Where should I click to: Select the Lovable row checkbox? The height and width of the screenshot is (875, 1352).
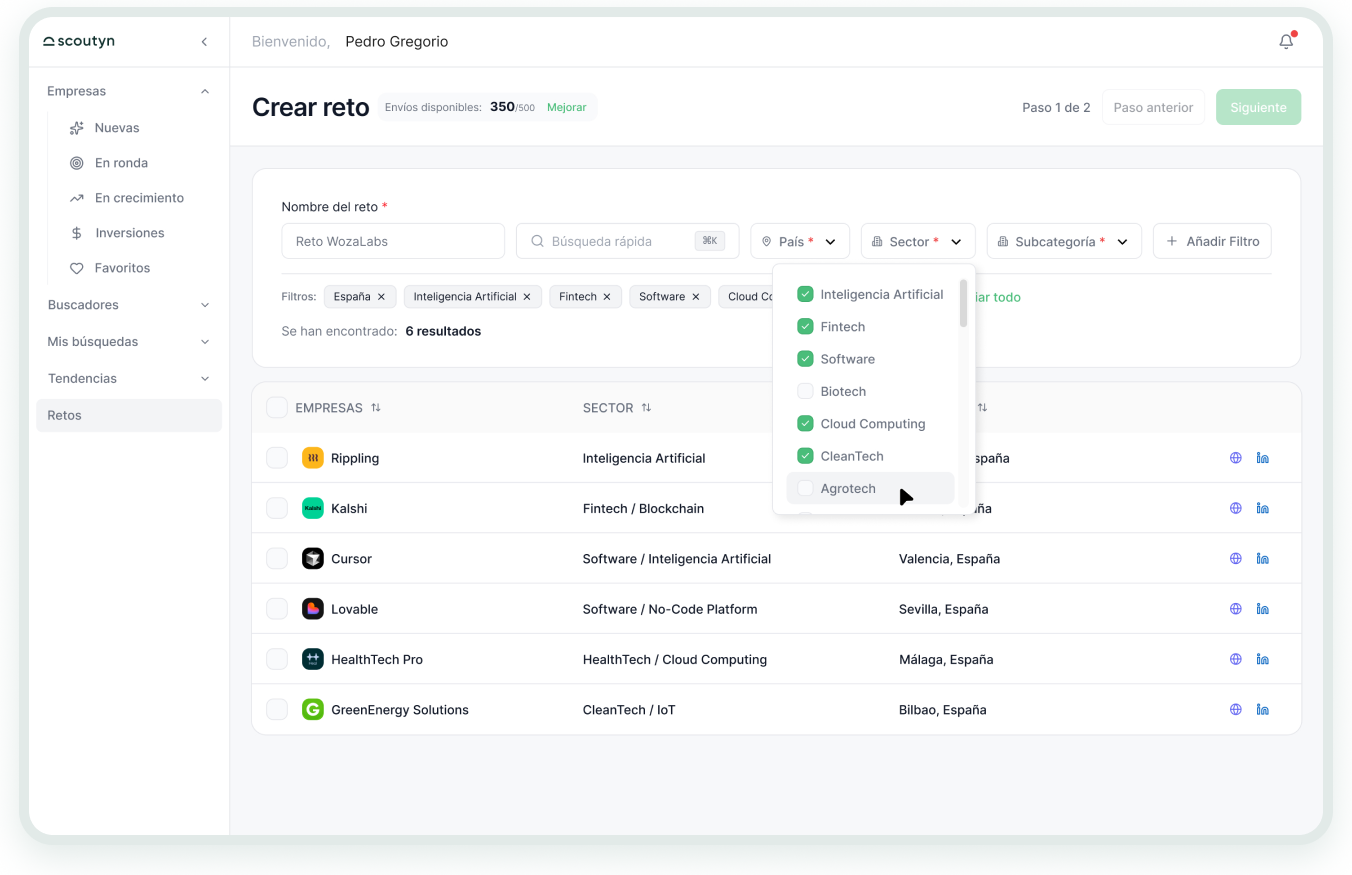(277, 609)
